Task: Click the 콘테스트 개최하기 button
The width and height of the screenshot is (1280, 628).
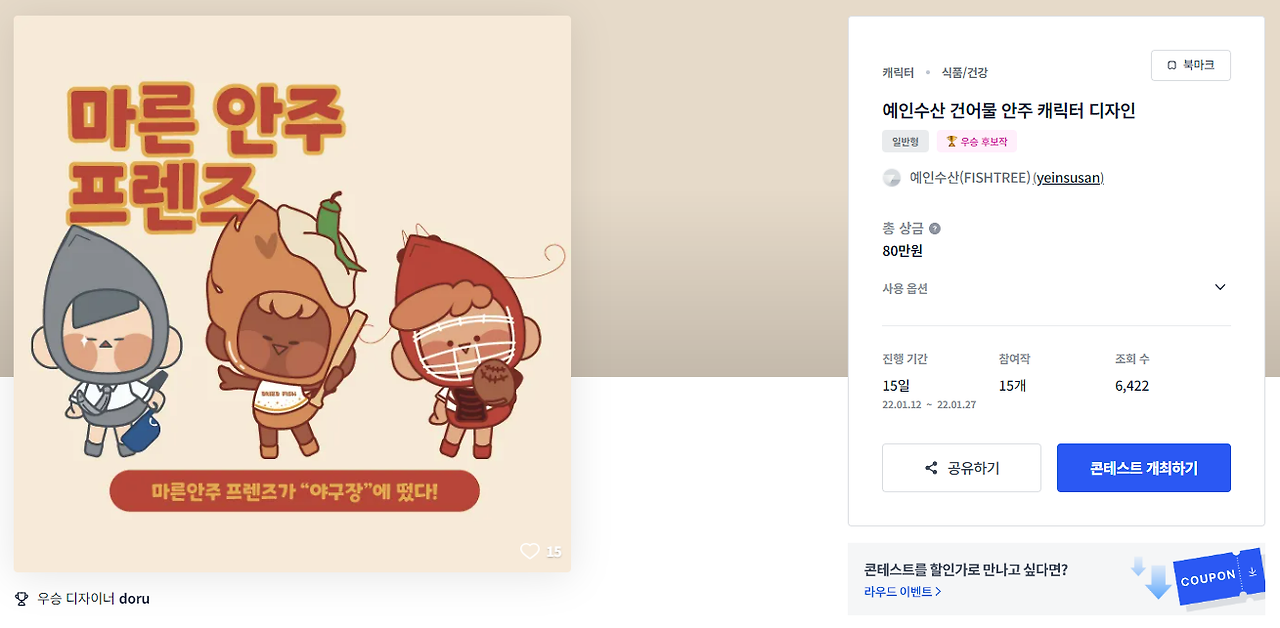Action: [1144, 468]
